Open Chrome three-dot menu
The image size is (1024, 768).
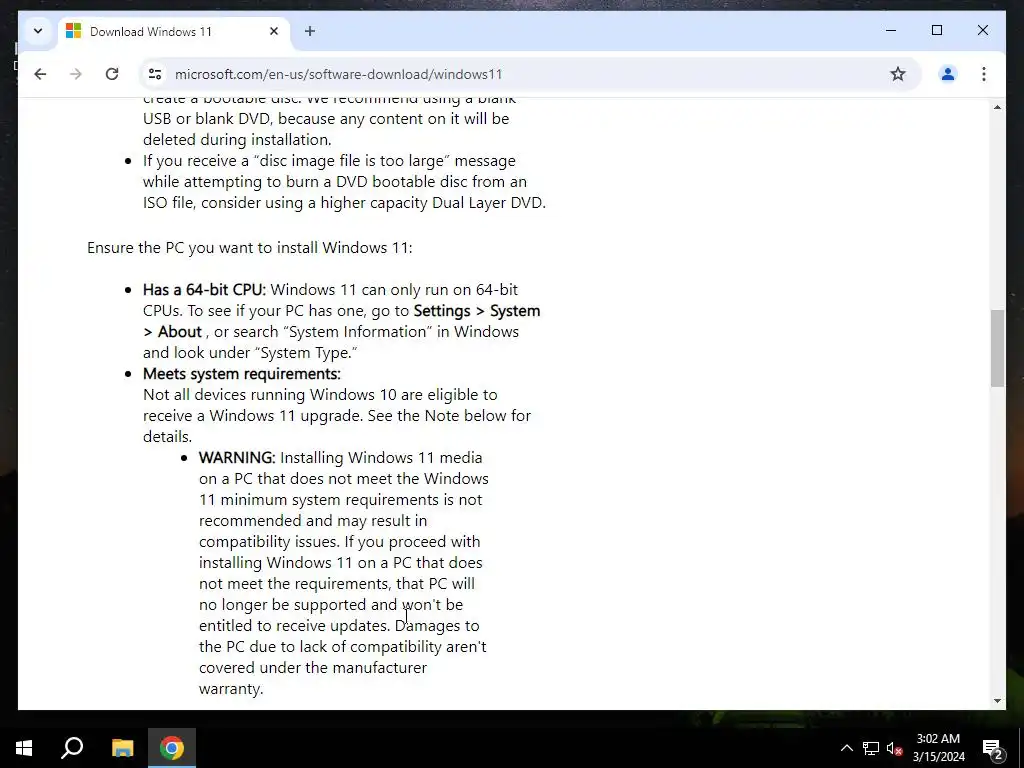(984, 74)
